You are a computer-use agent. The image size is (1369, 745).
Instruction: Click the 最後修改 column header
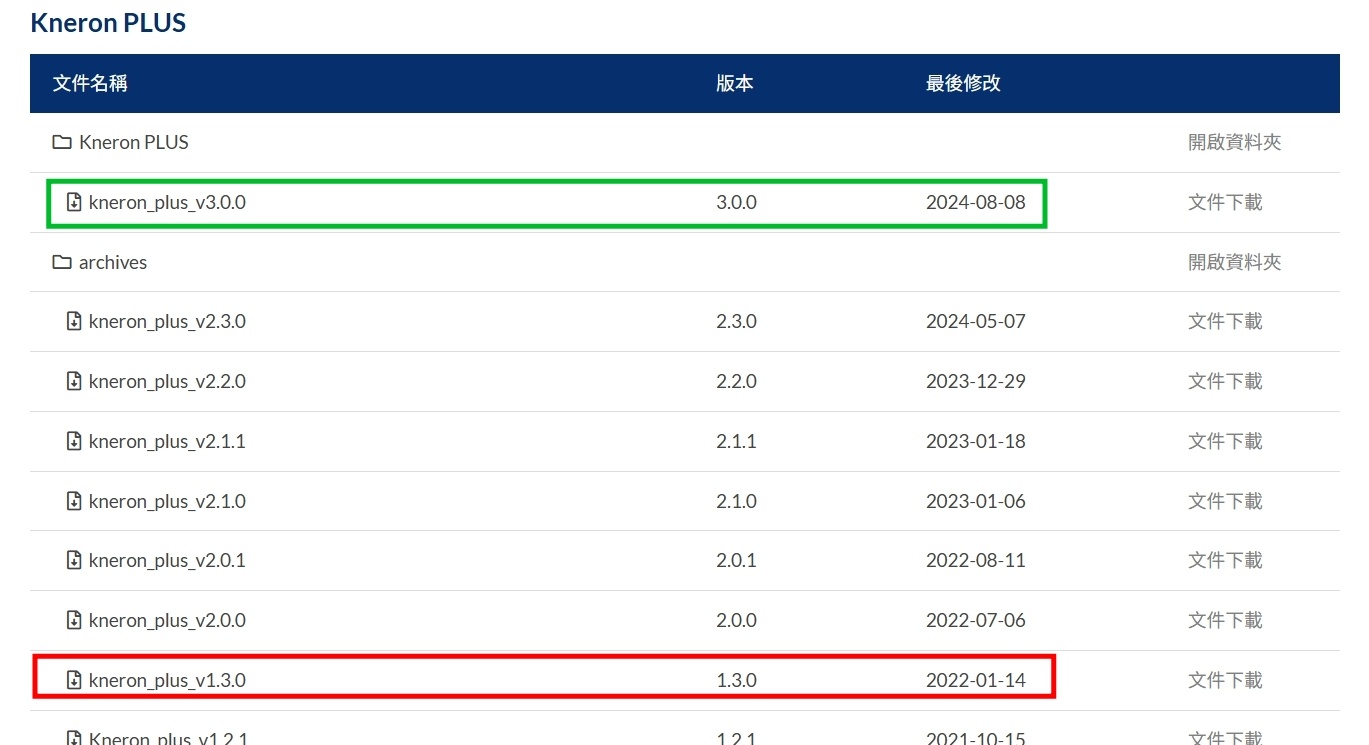[x=963, y=83]
